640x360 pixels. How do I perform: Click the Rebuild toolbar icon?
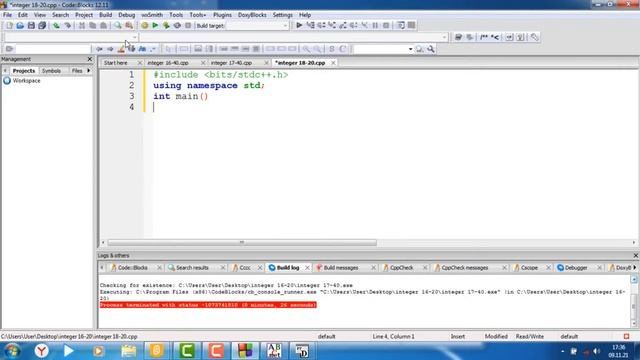pos(177,25)
